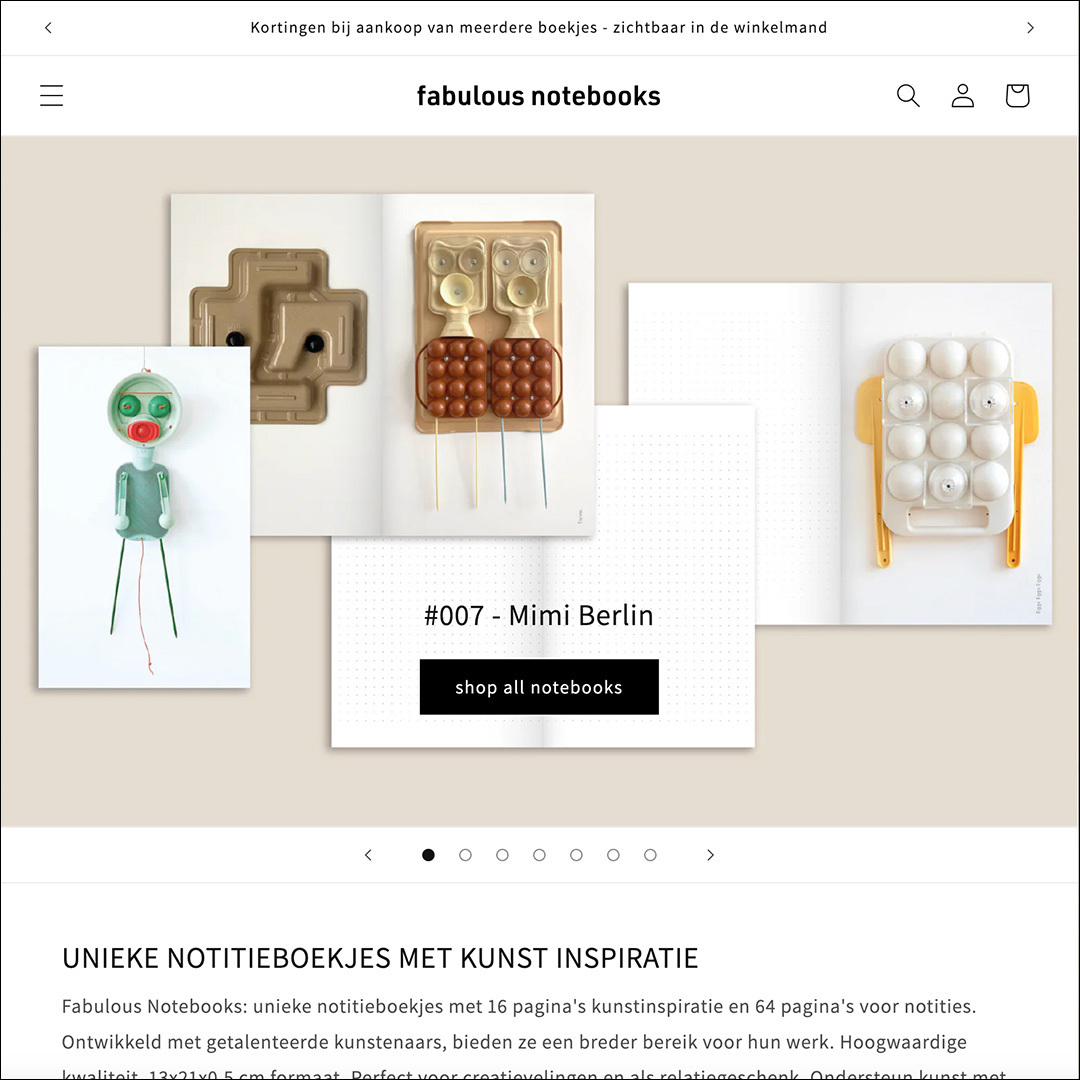Go to previous slideshow slide
Screen dimensions: 1080x1080
368,855
